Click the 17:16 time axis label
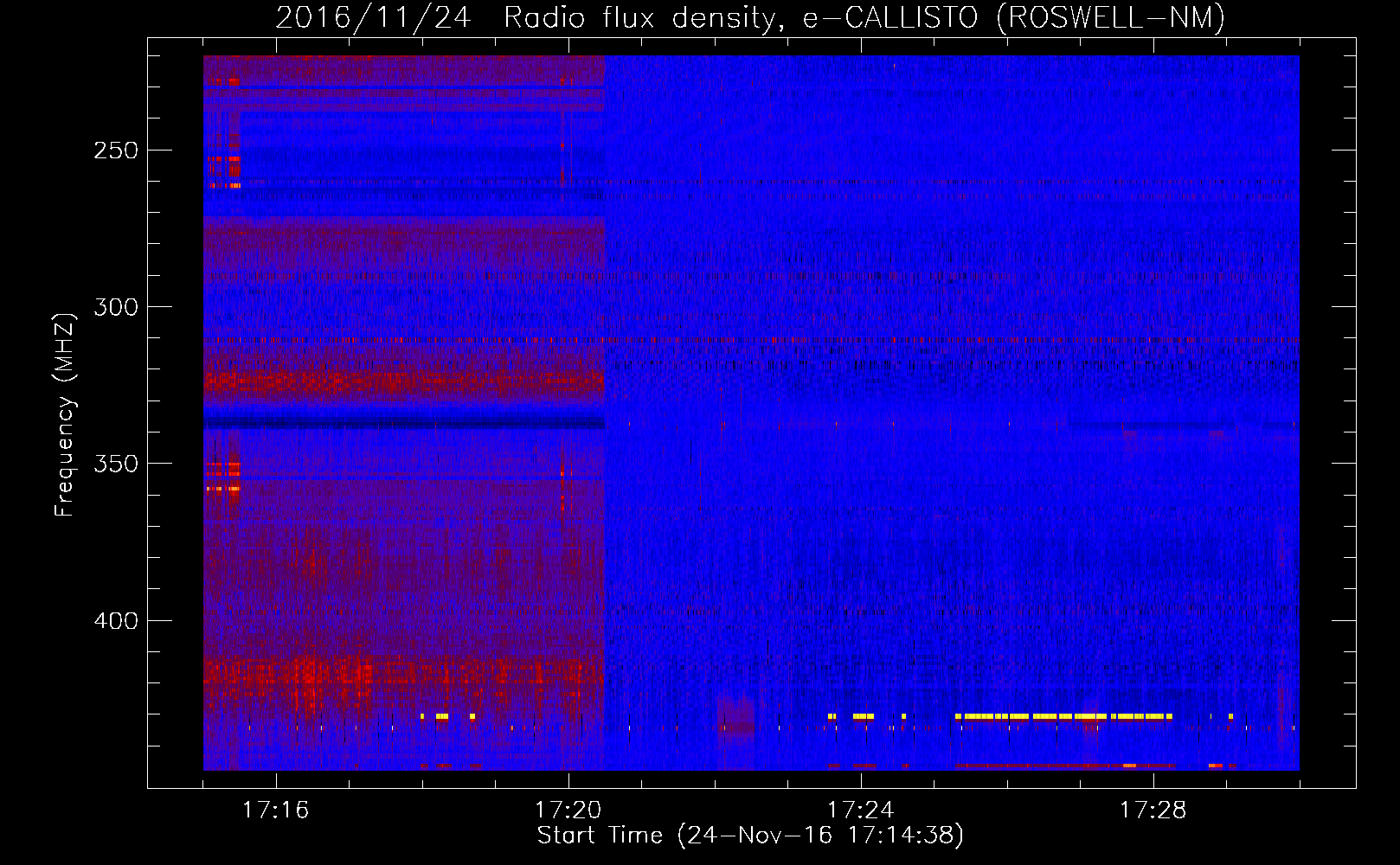 tap(275, 810)
